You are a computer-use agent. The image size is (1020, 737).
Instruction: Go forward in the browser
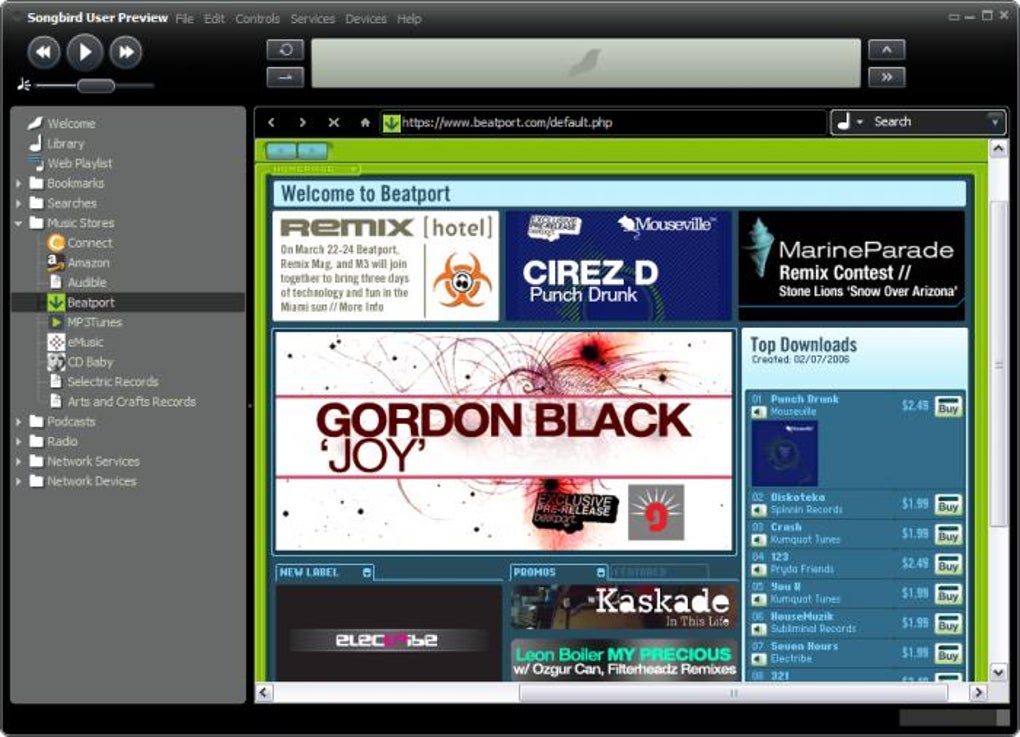tap(302, 122)
